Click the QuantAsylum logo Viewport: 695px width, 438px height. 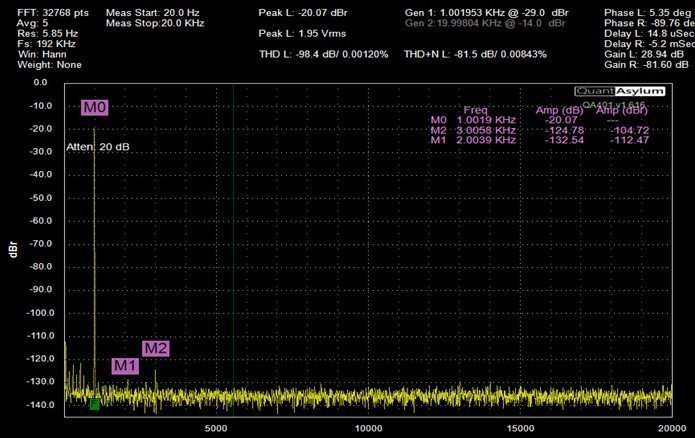pyautogui.click(x=620, y=91)
